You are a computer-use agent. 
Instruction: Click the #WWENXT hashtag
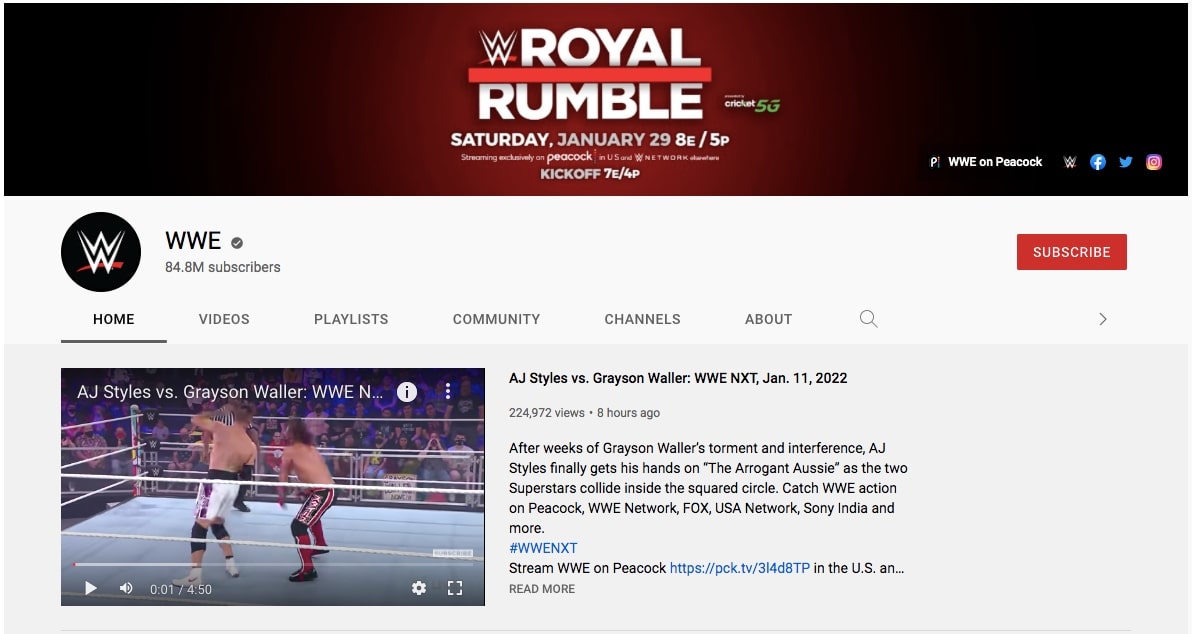pyautogui.click(x=543, y=548)
